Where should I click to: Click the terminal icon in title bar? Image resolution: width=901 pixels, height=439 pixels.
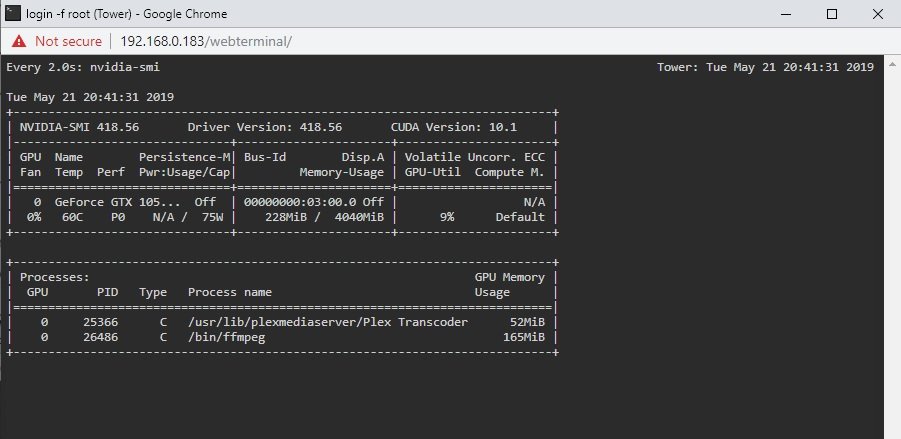pos(13,13)
